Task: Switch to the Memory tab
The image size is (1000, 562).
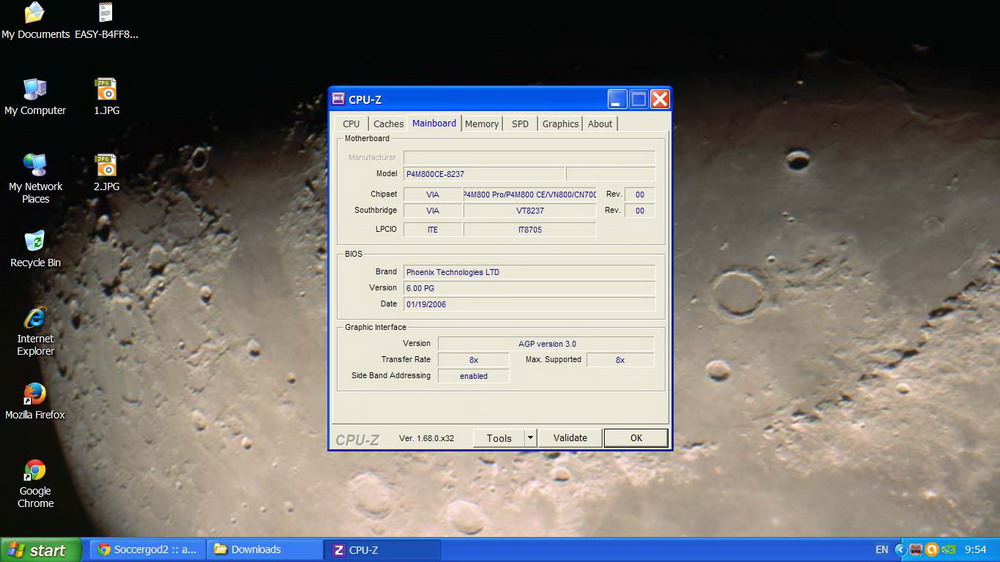Action: [x=481, y=124]
